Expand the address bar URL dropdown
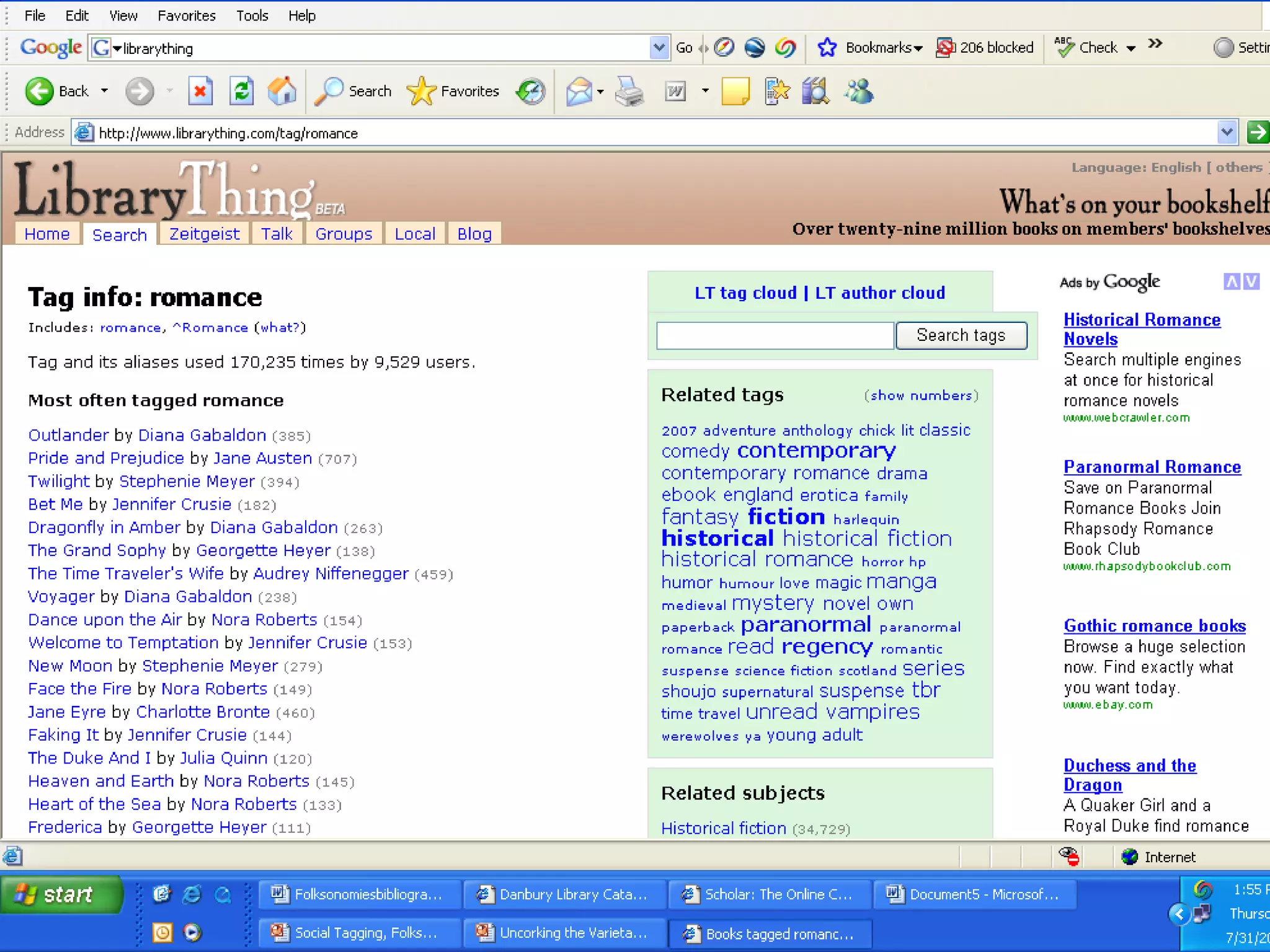This screenshot has height=952, width=1270. point(1227,132)
